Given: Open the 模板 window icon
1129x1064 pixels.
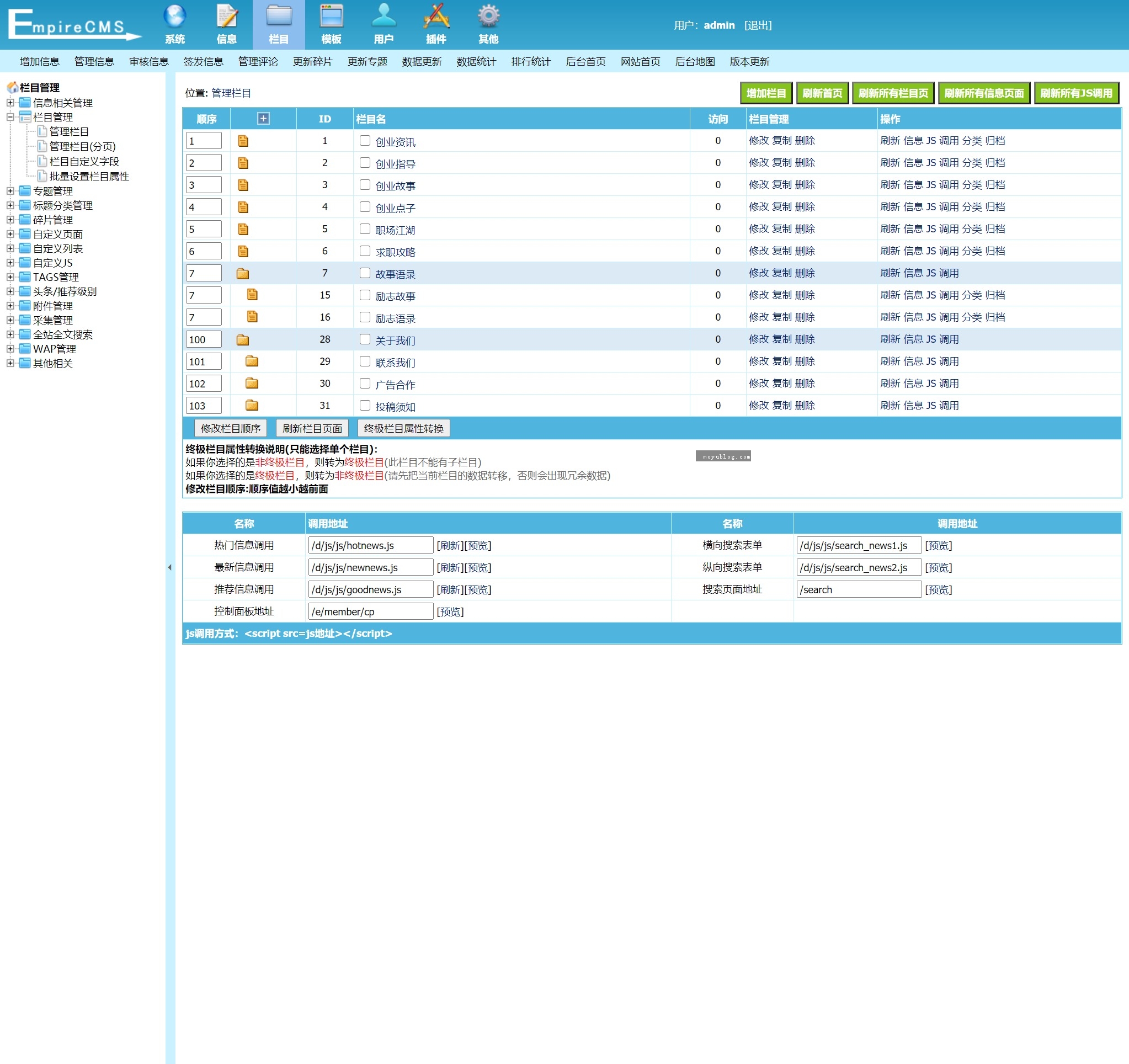Looking at the screenshot, I should click(x=331, y=17).
